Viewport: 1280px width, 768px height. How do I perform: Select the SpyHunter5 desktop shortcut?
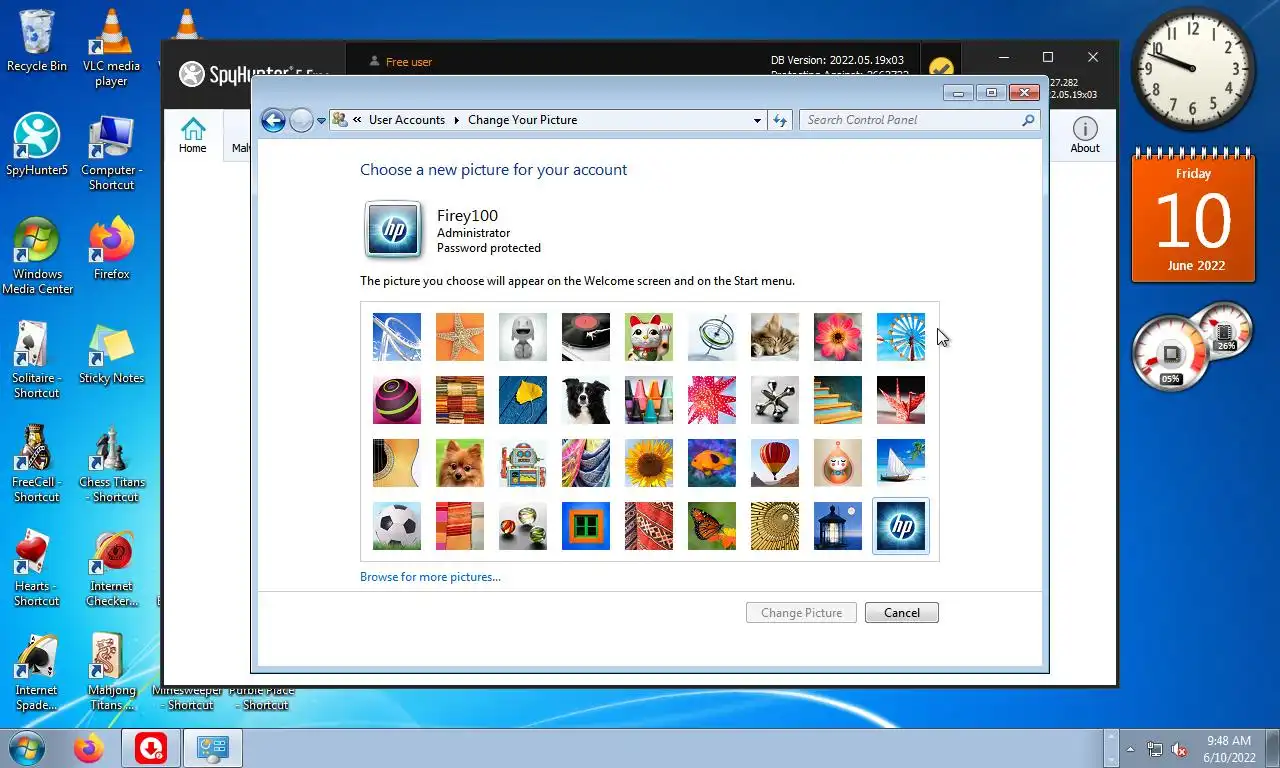point(37,144)
